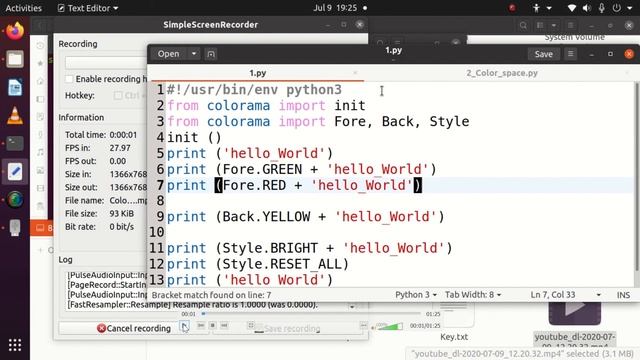The image size is (640, 360).
Task: Toggle fullscreen button in video controls
Action: [251, 325]
